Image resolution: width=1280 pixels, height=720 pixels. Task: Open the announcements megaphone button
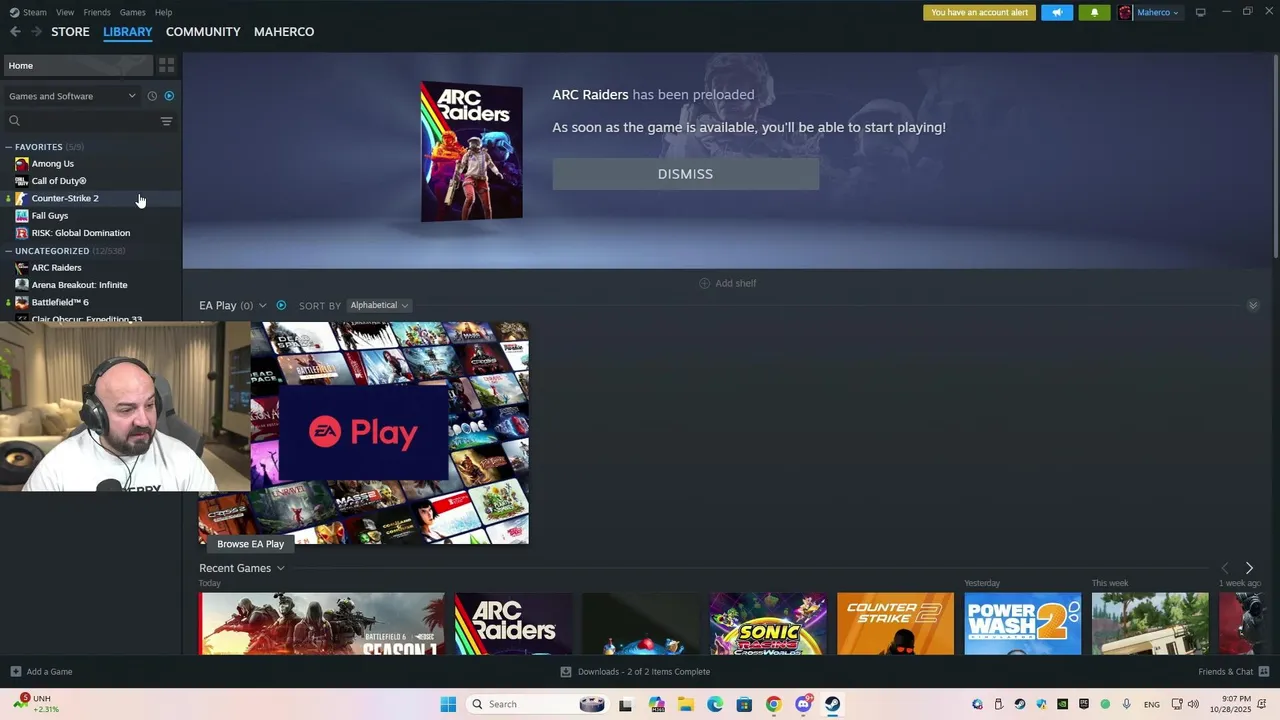(x=1057, y=12)
